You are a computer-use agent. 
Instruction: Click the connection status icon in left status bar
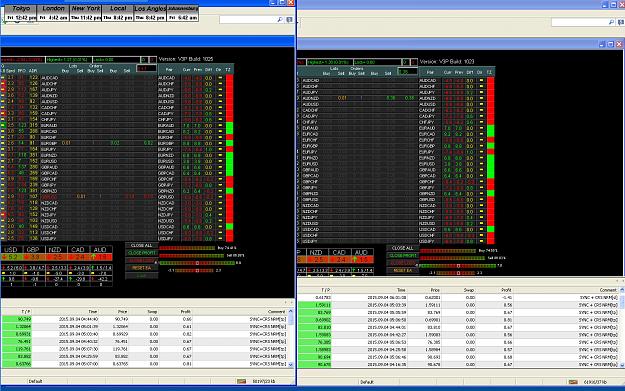(x=241, y=381)
